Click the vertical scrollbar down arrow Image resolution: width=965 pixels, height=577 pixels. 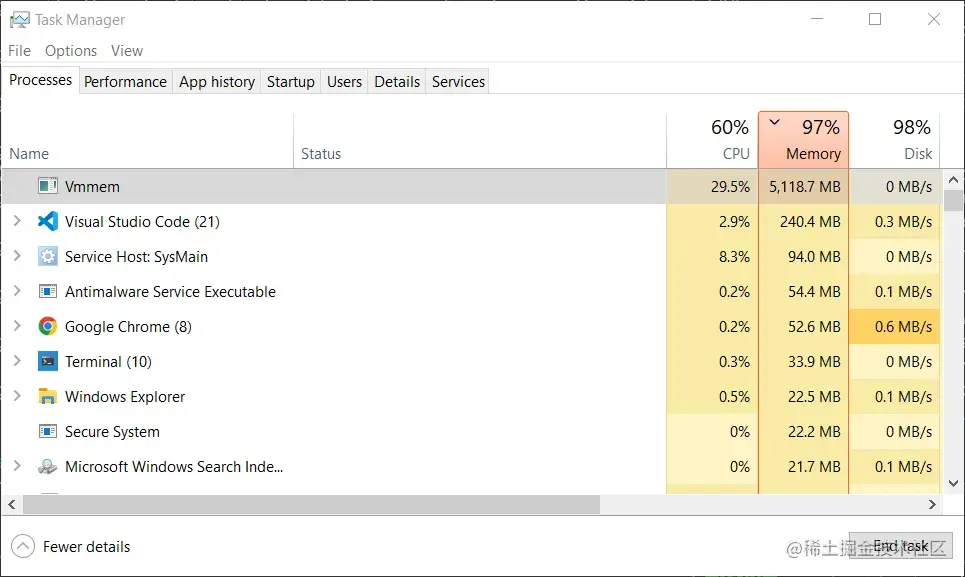[x=953, y=483]
